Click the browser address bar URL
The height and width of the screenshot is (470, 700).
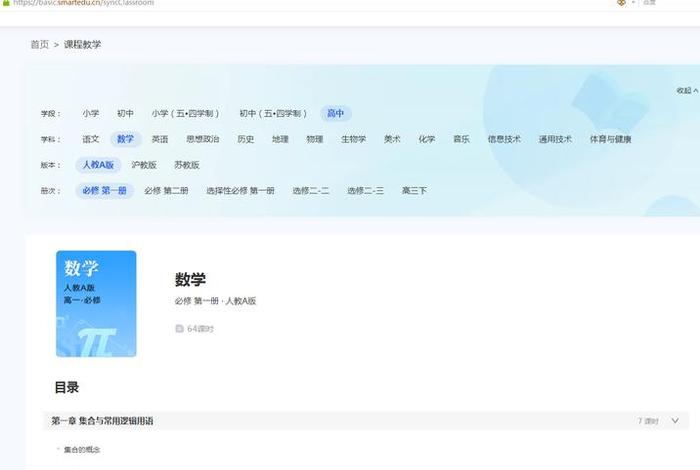83,3
